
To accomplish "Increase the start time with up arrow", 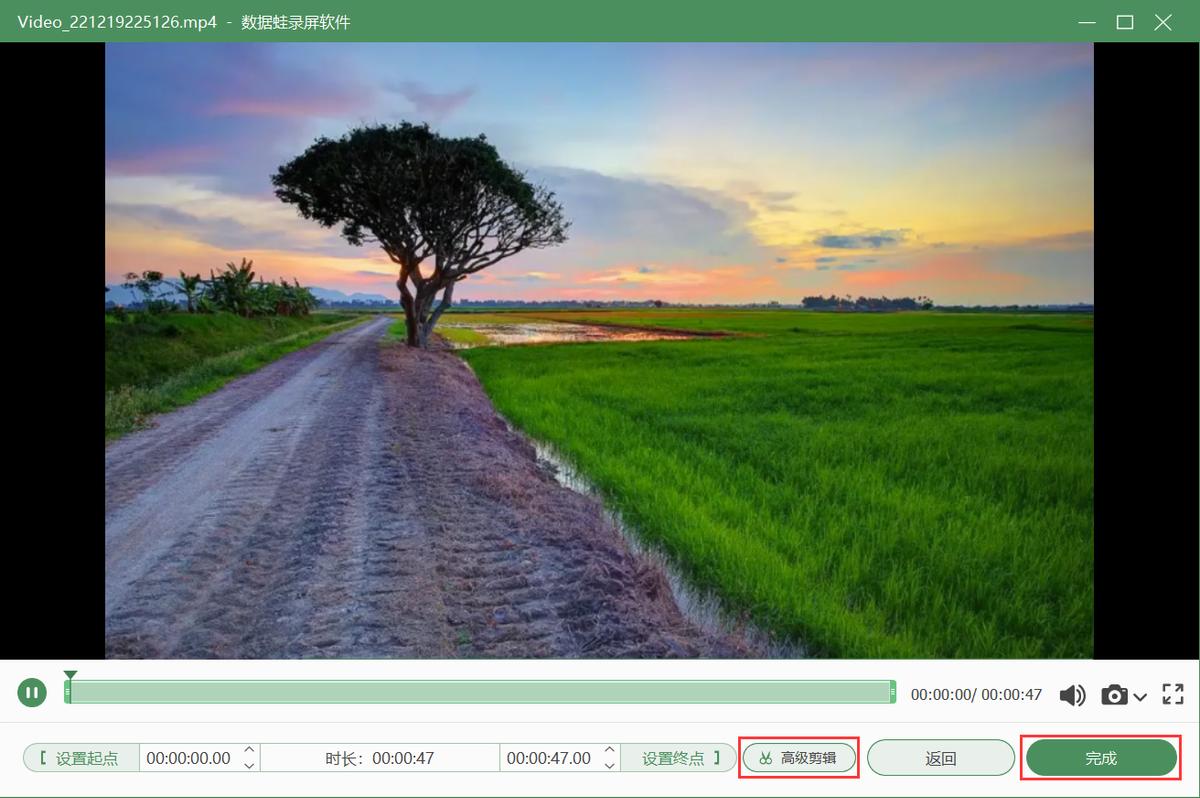I will point(249,750).
